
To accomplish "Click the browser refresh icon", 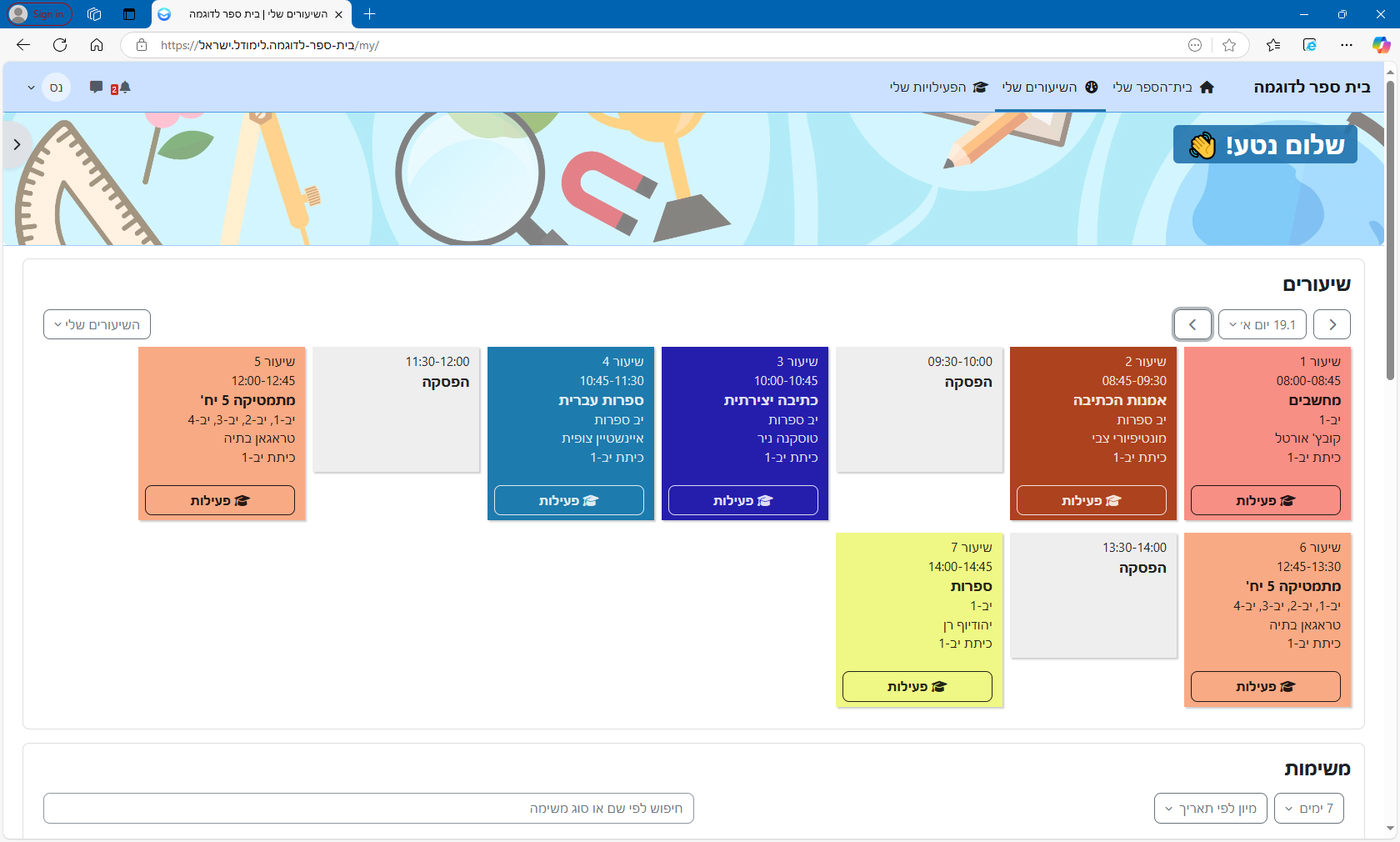I will (59, 45).
